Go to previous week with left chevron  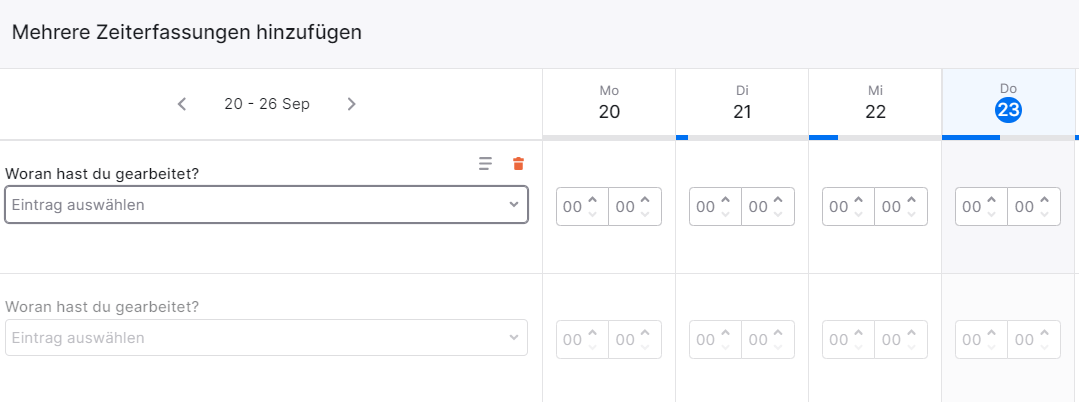point(182,104)
